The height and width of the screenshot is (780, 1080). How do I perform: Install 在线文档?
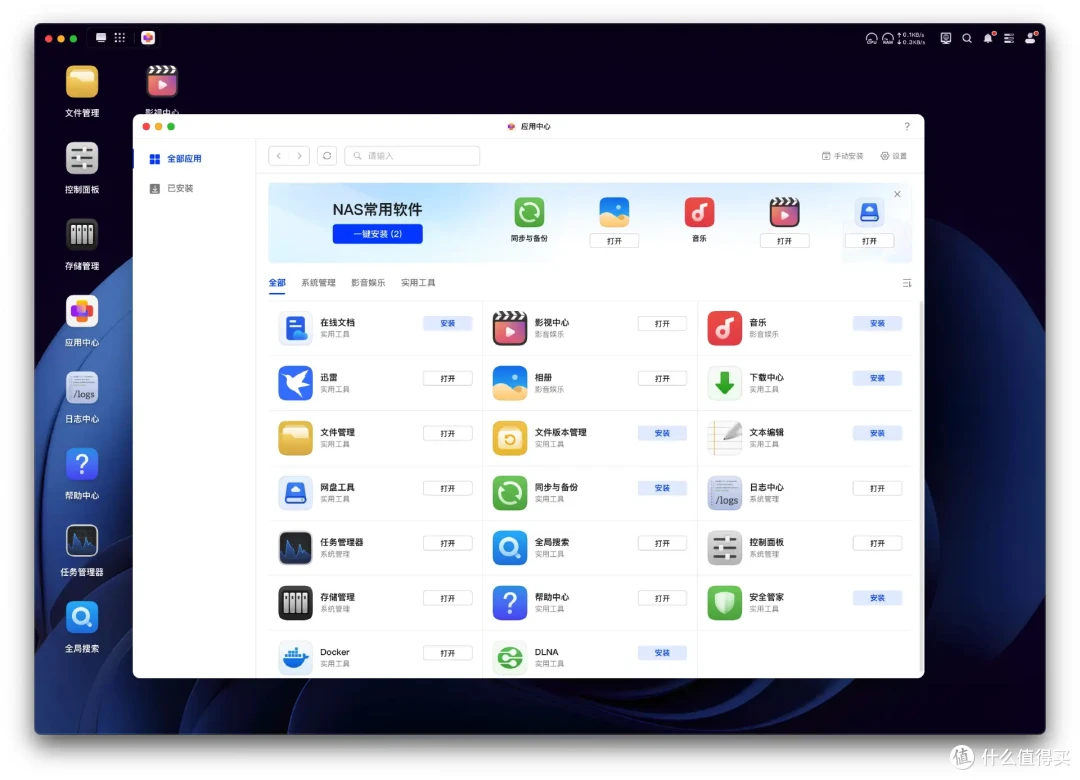click(448, 323)
